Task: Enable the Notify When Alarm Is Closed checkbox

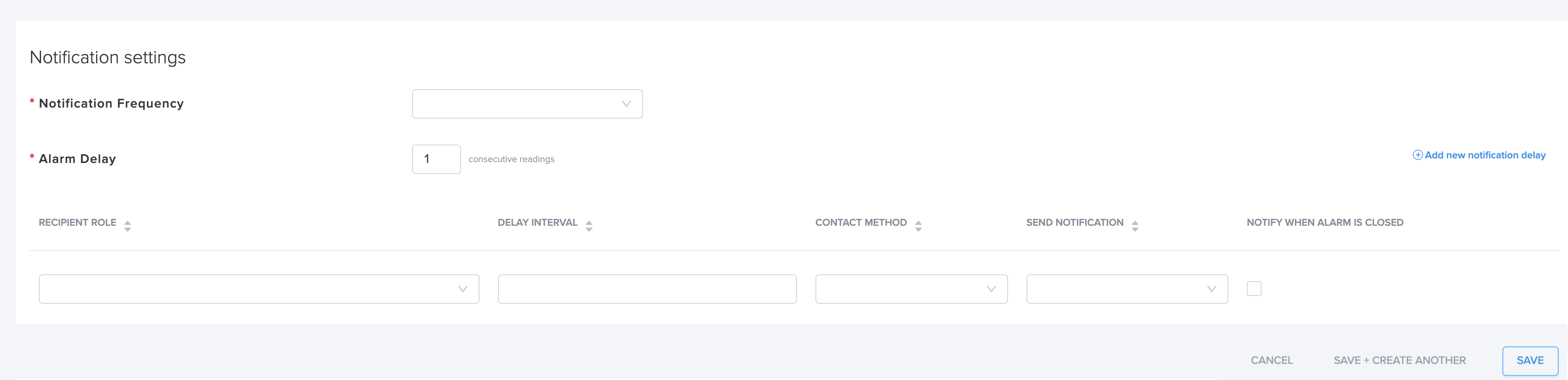Action: click(1253, 288)
